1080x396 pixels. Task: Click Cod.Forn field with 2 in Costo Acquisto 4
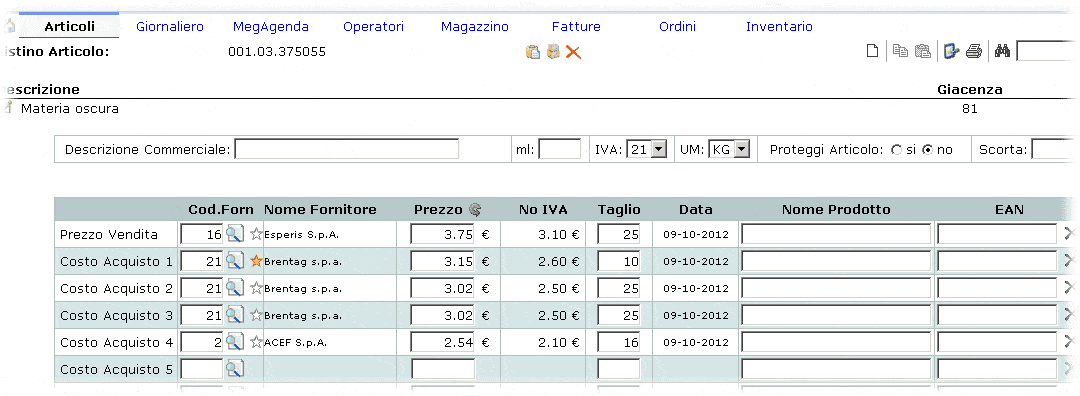click(202, 342)
